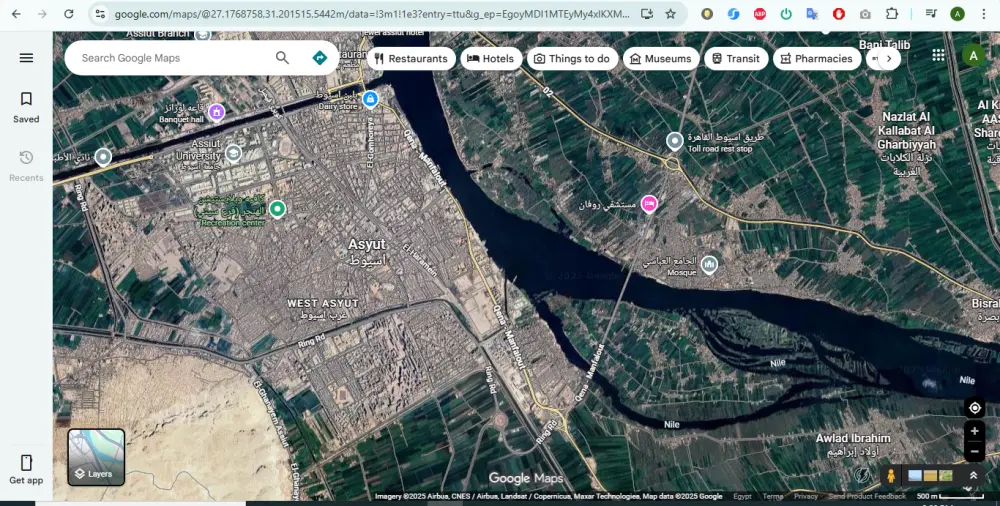Image resolution: width=1000 pixels, height=506 pixels.
Task: Open the Google apps grid
Action: tap(938, 56)
